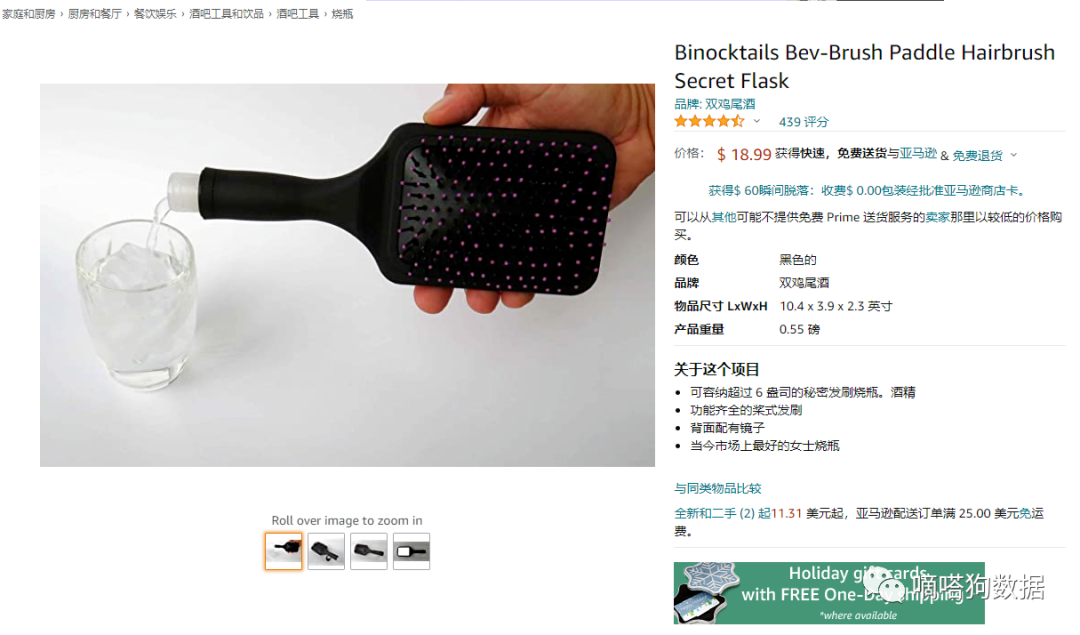Select the first thumbnail of flask pouring
Screen dimensions: 1080x635
tap(284, 551)
